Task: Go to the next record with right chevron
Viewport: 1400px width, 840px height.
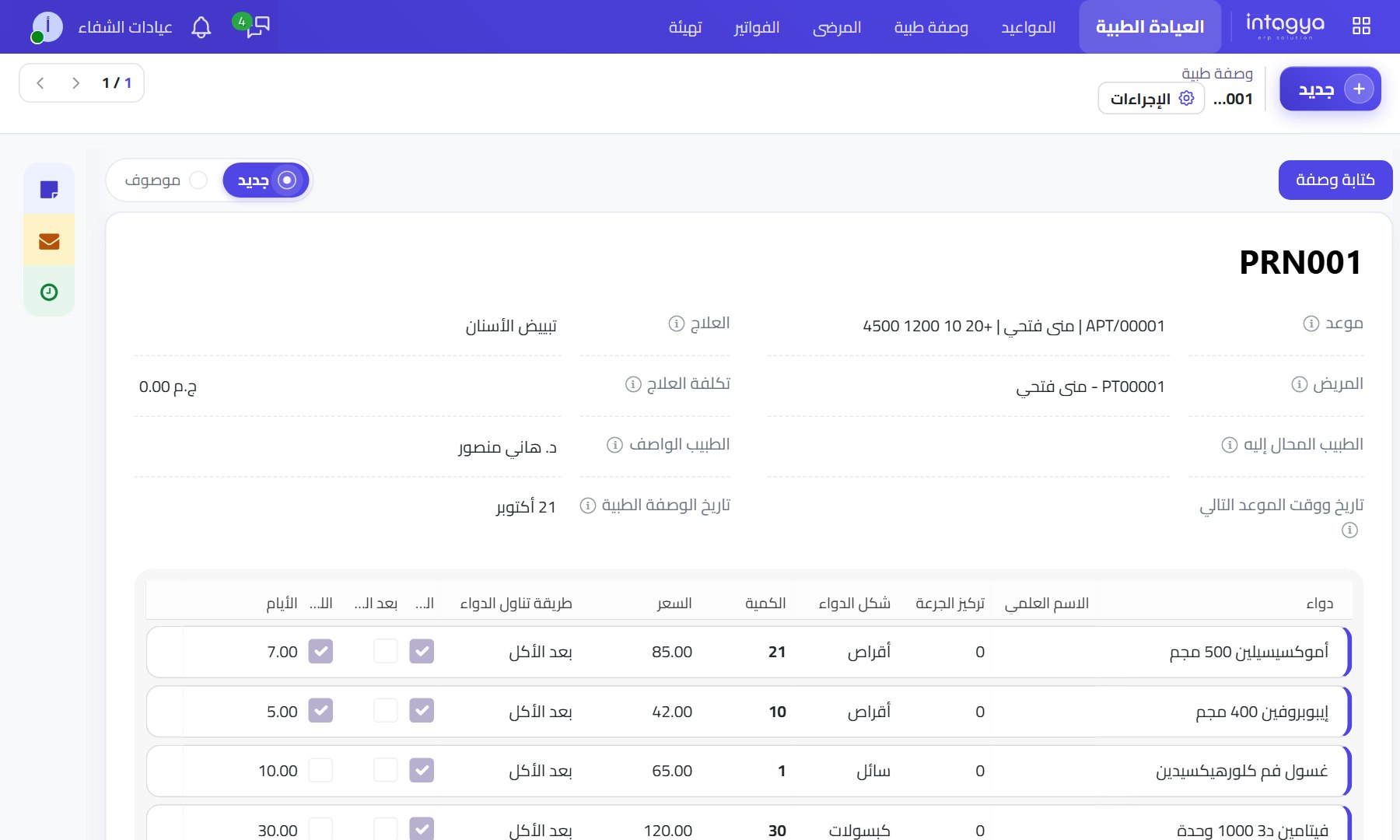Action: point(75,83)
